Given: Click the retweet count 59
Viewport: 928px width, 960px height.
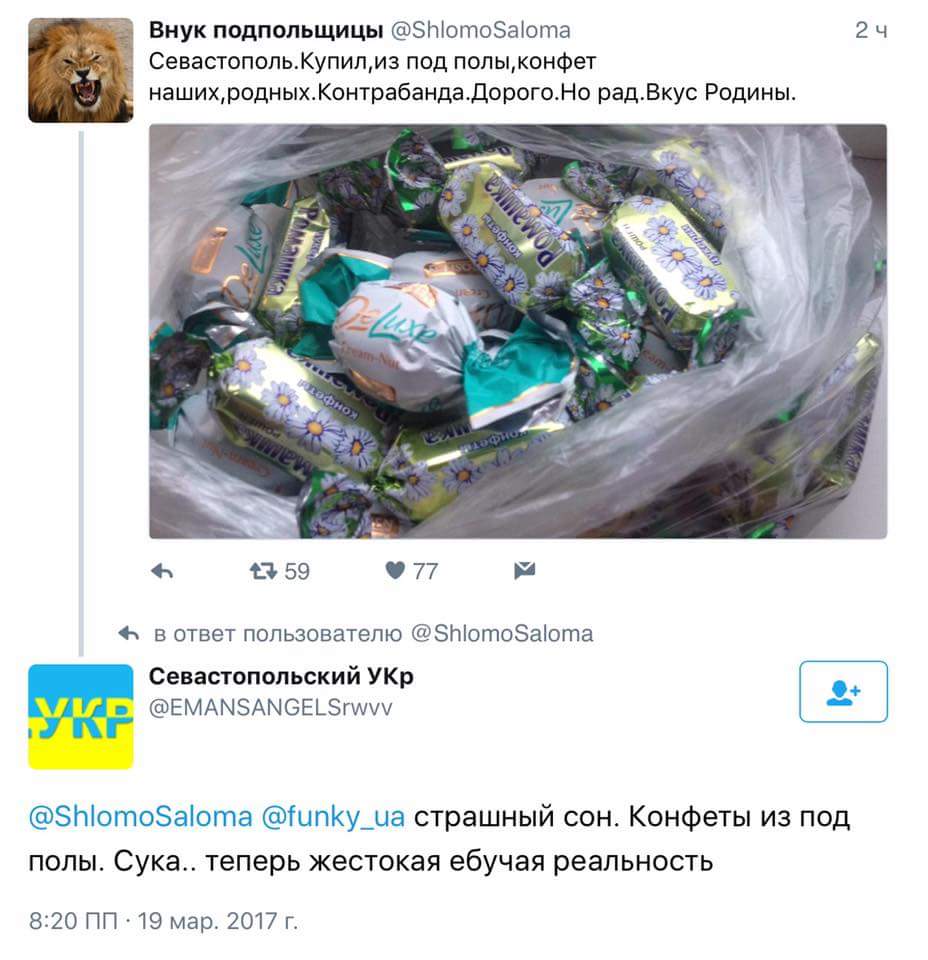Looking at the screenshot, I should [x=297, y=571].
